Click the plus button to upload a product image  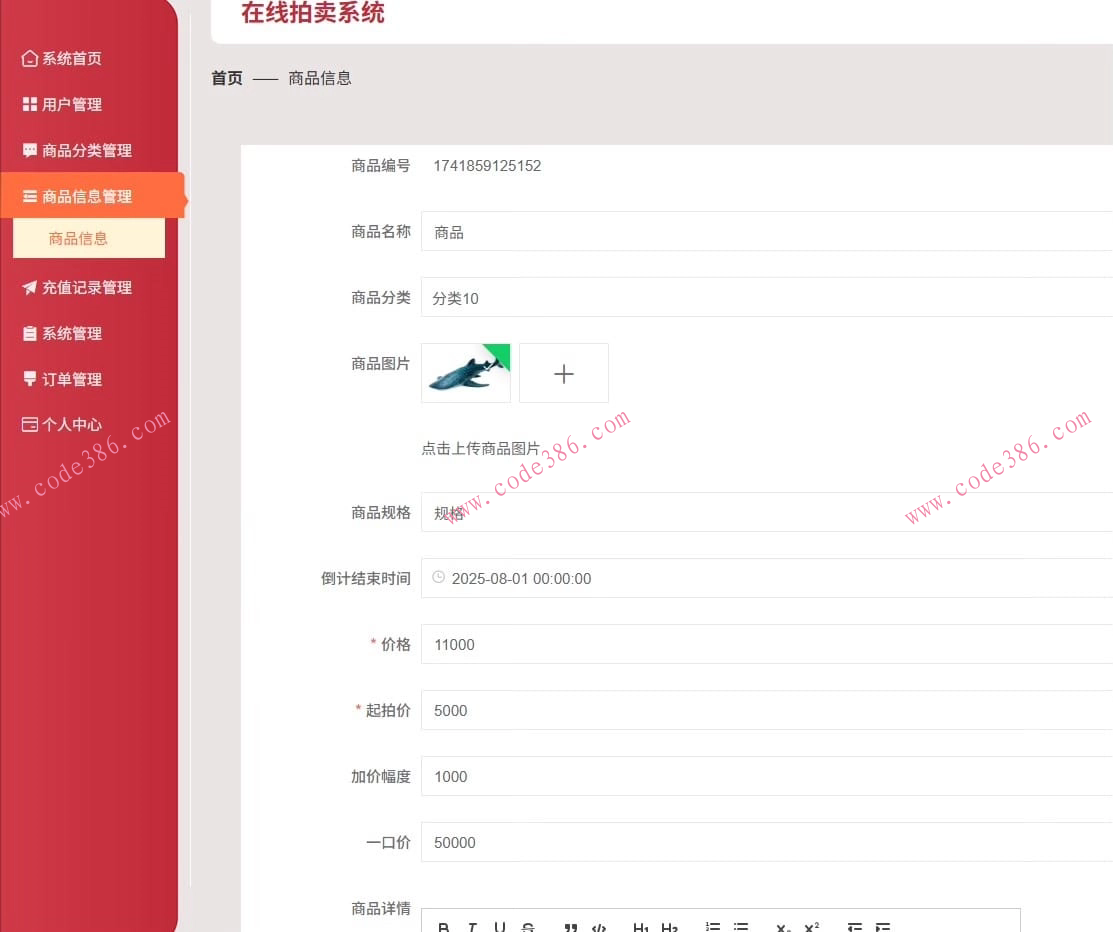coord(563,372)
